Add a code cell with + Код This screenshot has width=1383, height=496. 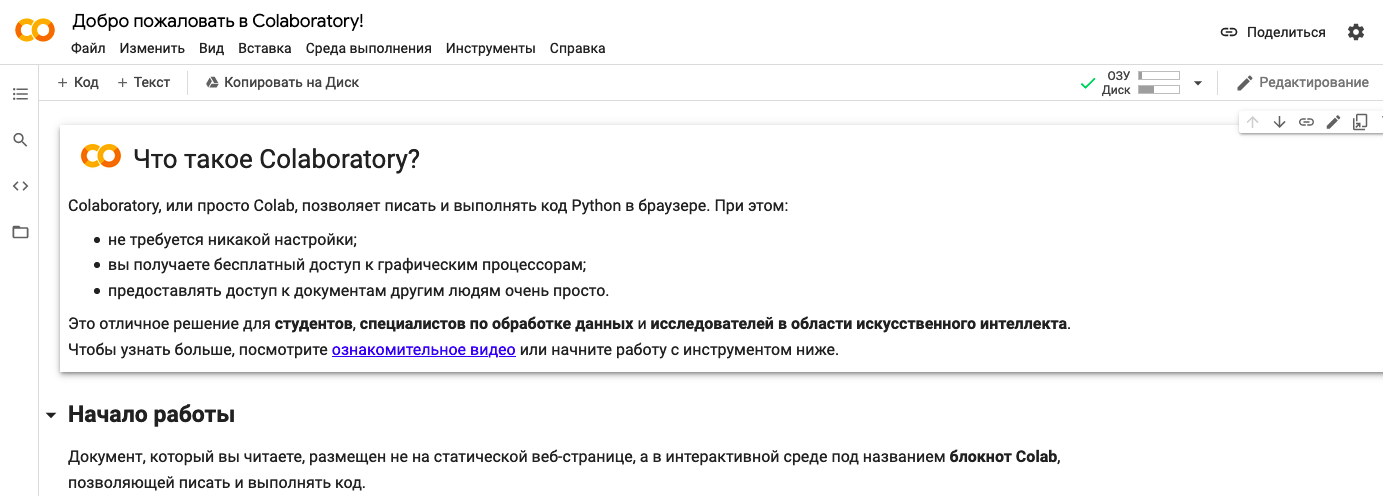78,83
